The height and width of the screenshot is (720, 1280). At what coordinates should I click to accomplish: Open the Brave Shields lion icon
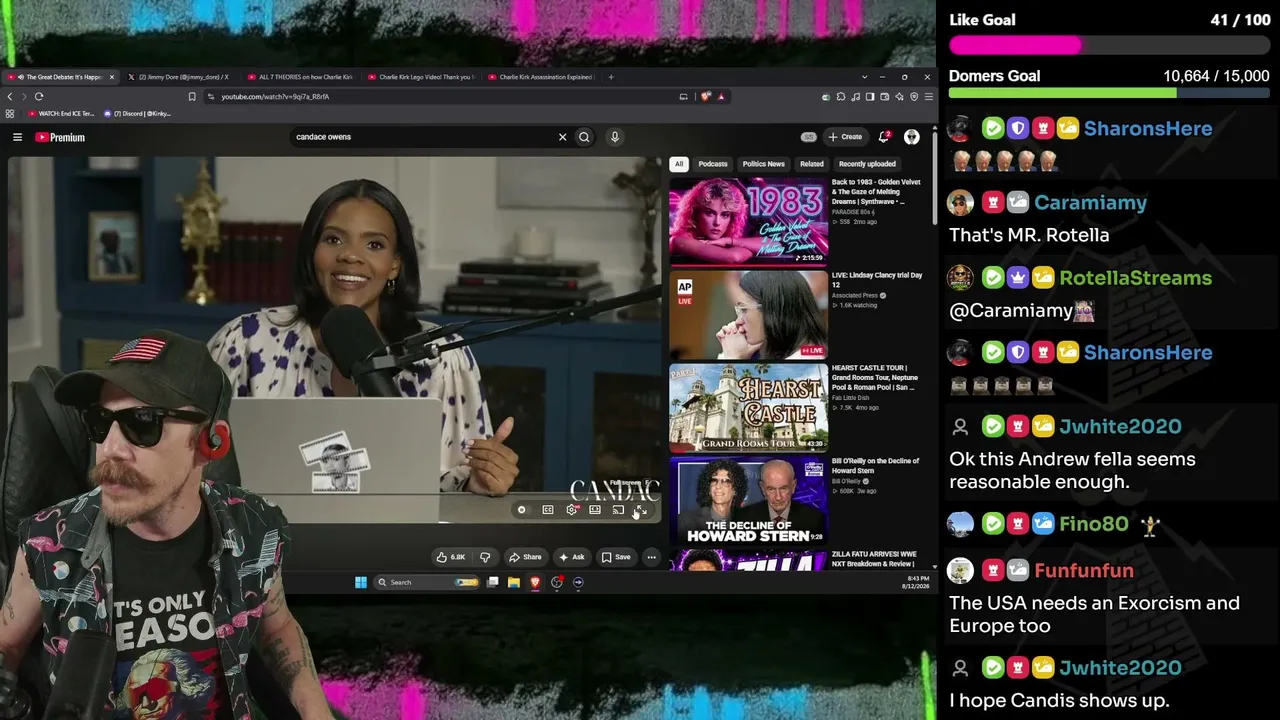pyautogui.click(x=706, y=97)
